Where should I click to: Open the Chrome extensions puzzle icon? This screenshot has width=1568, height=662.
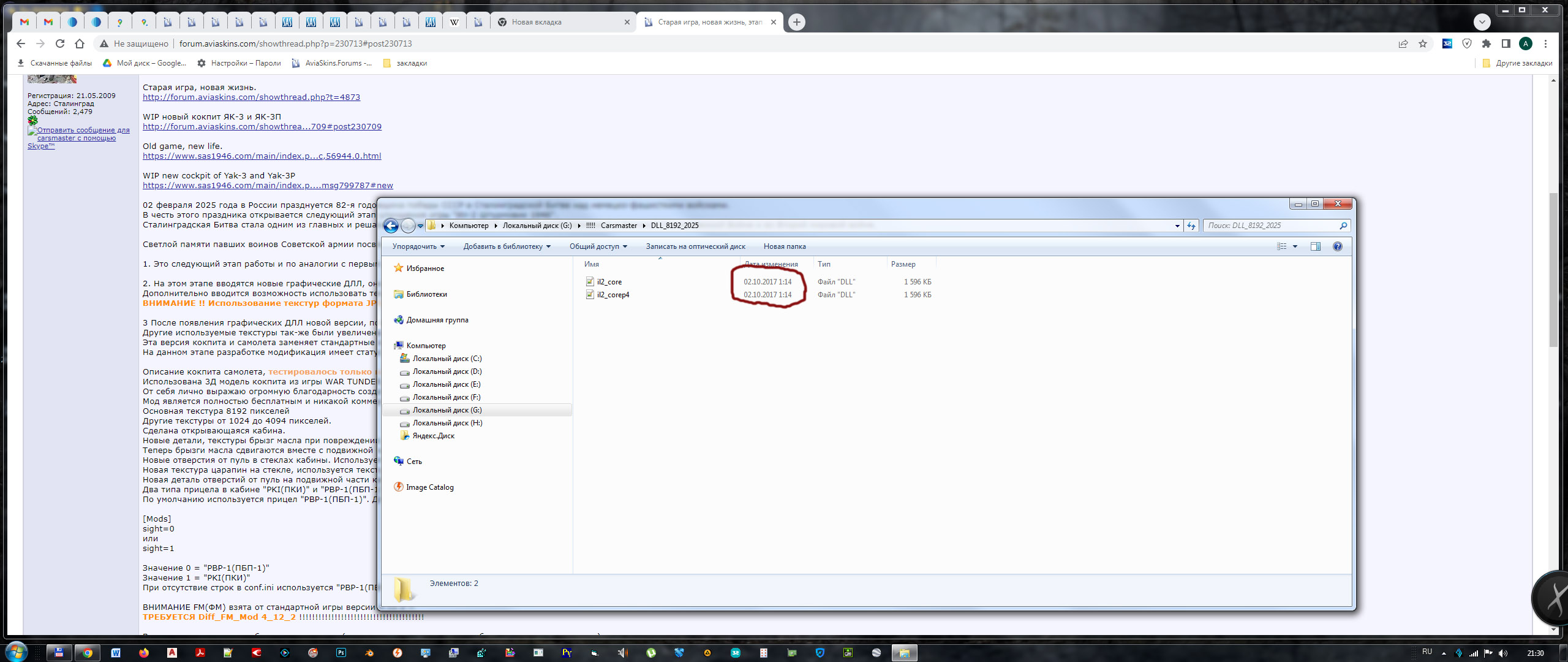click(1487, 44)
